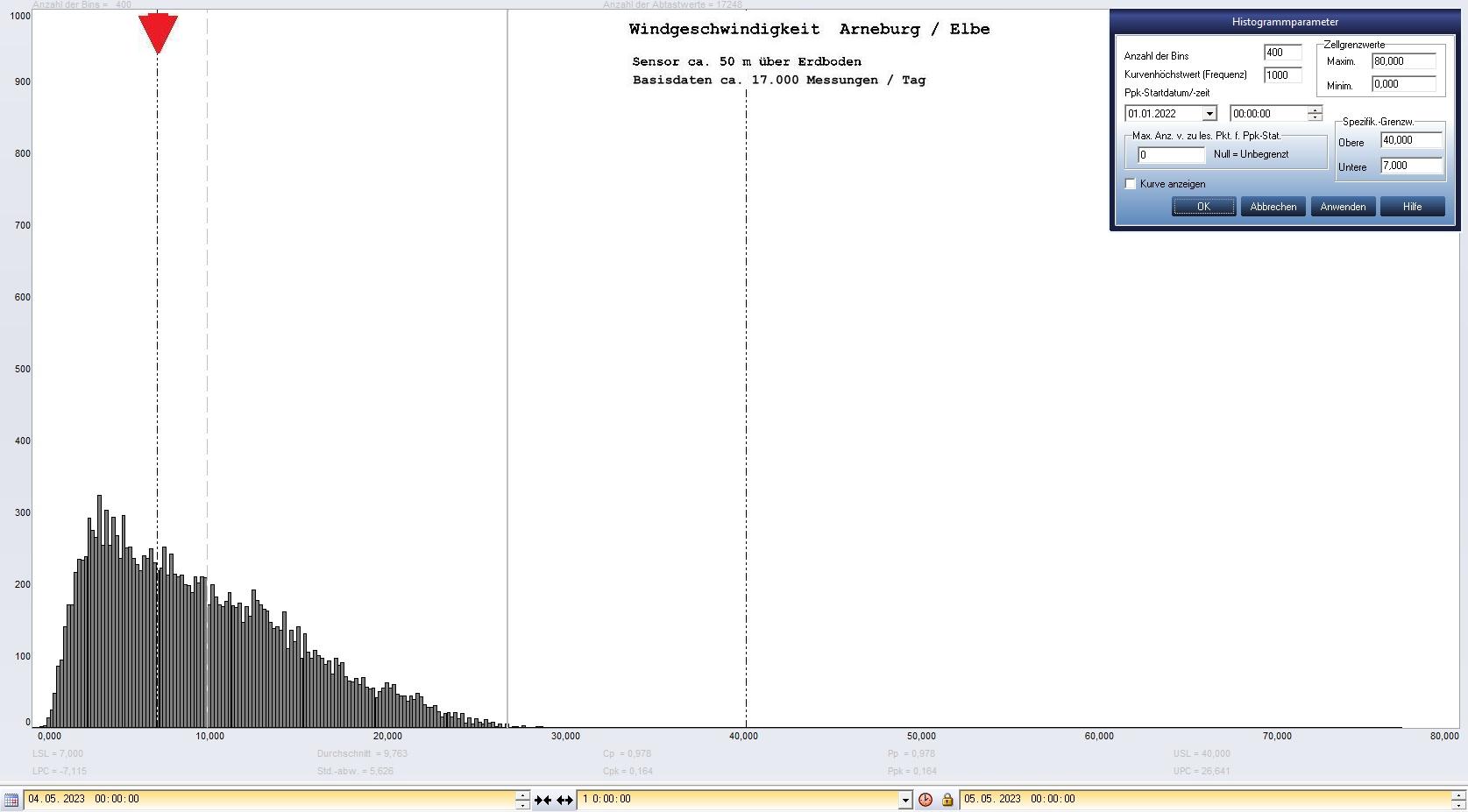The image size is (1468, 812).
Task: Enable the 'Kurve anzeigen' checkbox
Action: coord(1131,184)
